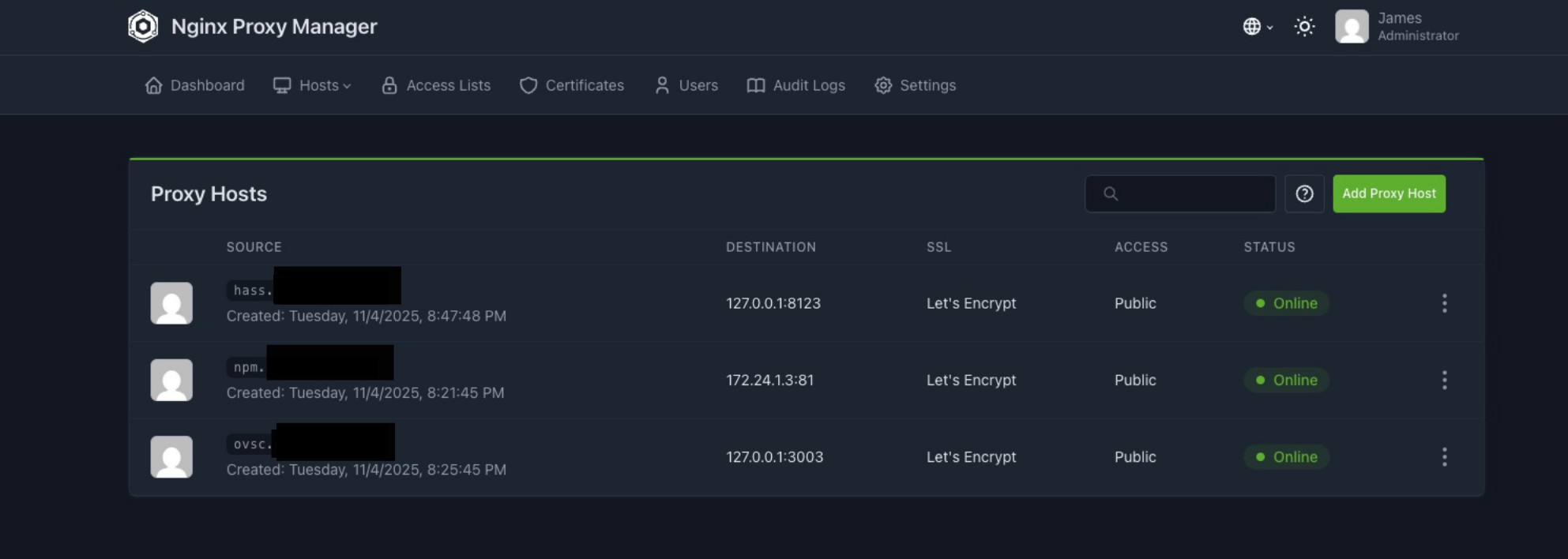Open the language globe dropdown
The width and height of the screenshot is (1568, 559).
(1258, 27)
